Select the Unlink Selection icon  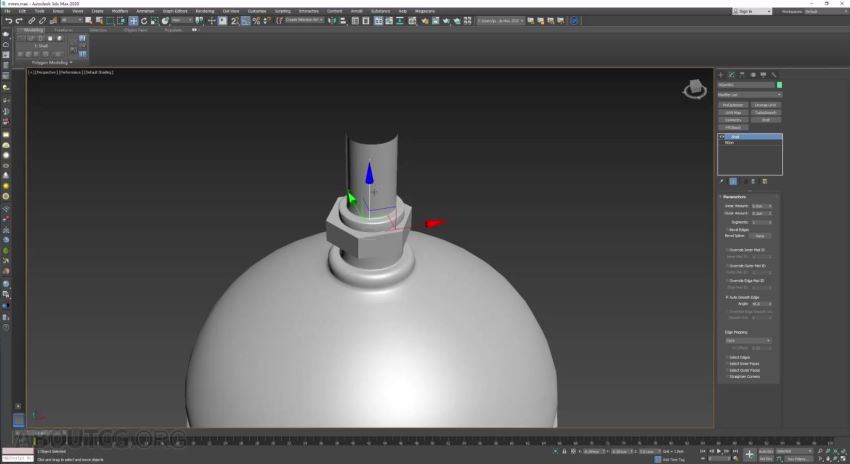coord(42,21)
